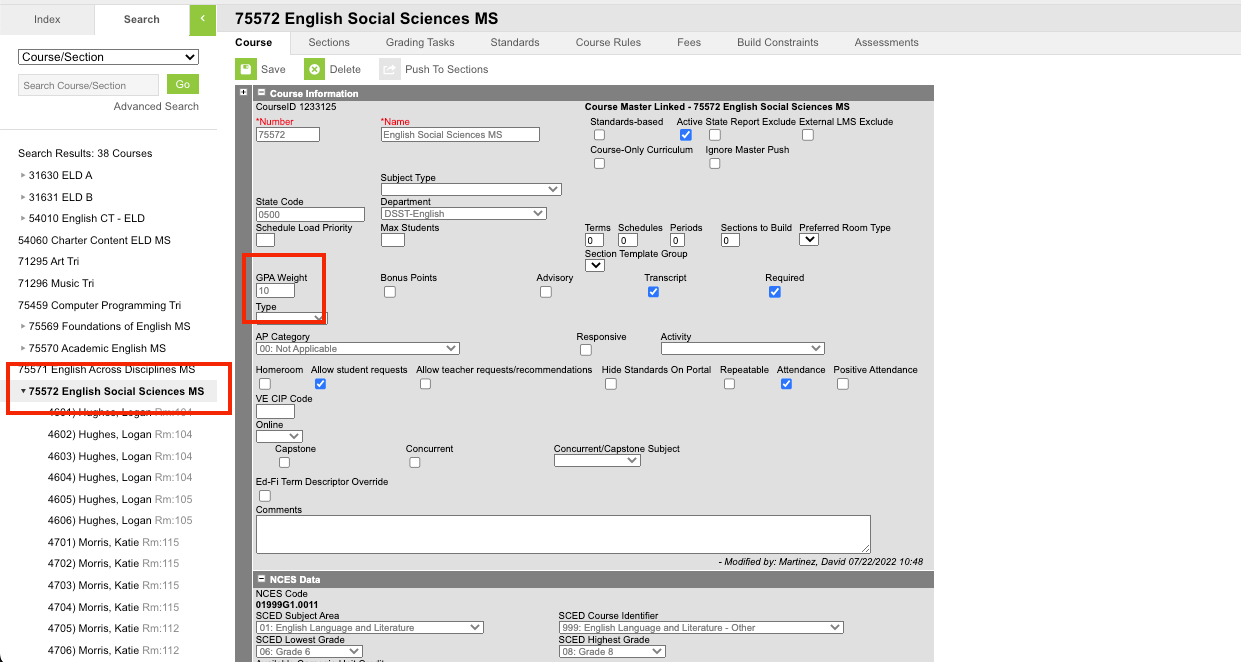Click the course Name input field
The width and height of the screenshot is (1241, 662).
(x=460, y=134)
